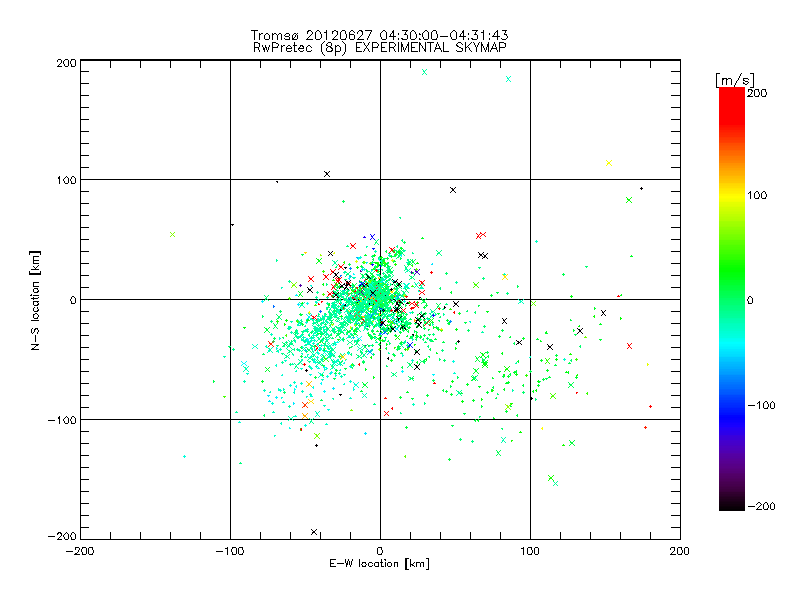Click the x-axis tick label '-200'

(80, 551)
